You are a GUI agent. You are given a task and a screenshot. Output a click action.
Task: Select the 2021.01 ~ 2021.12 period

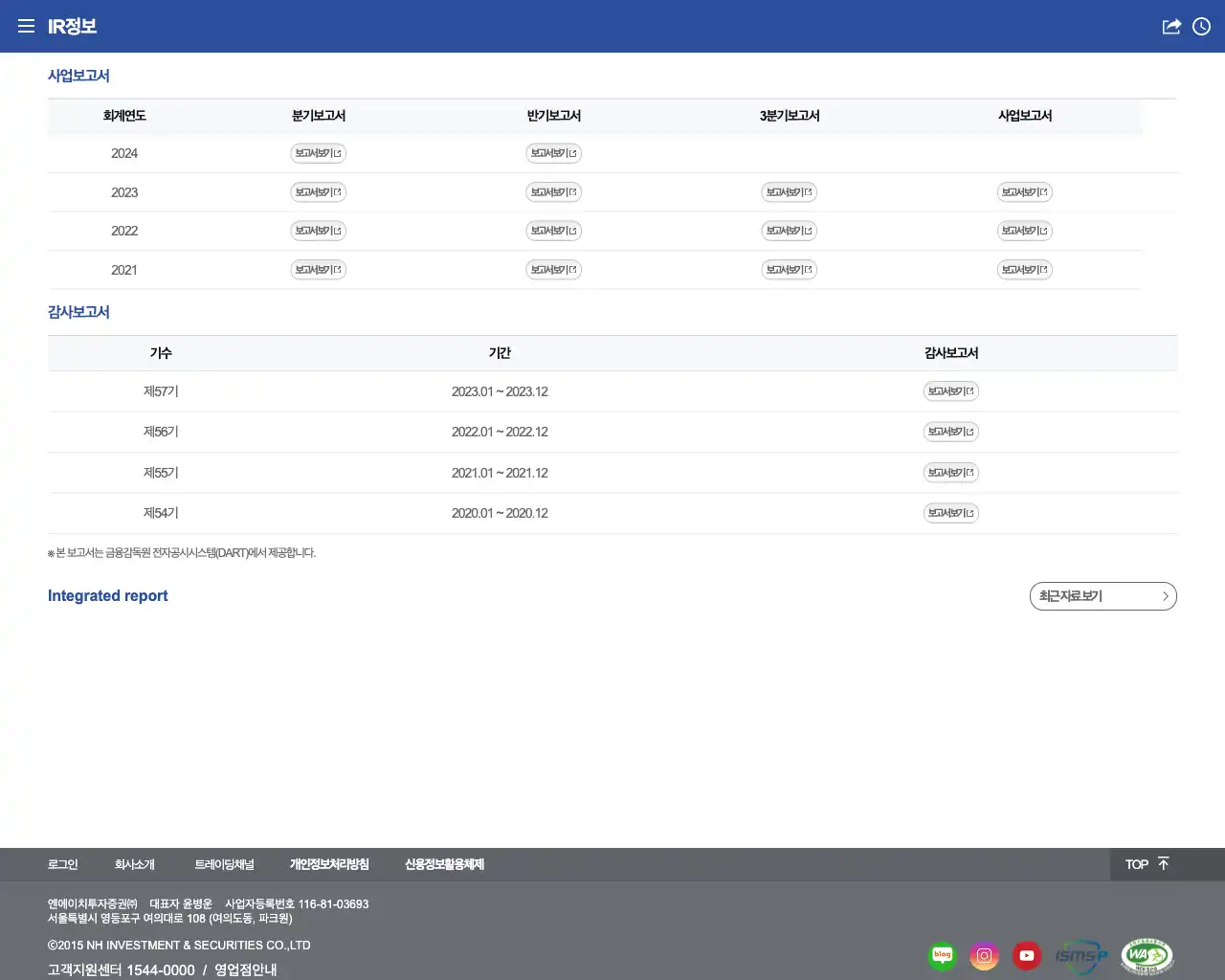[x=500, y=473]
